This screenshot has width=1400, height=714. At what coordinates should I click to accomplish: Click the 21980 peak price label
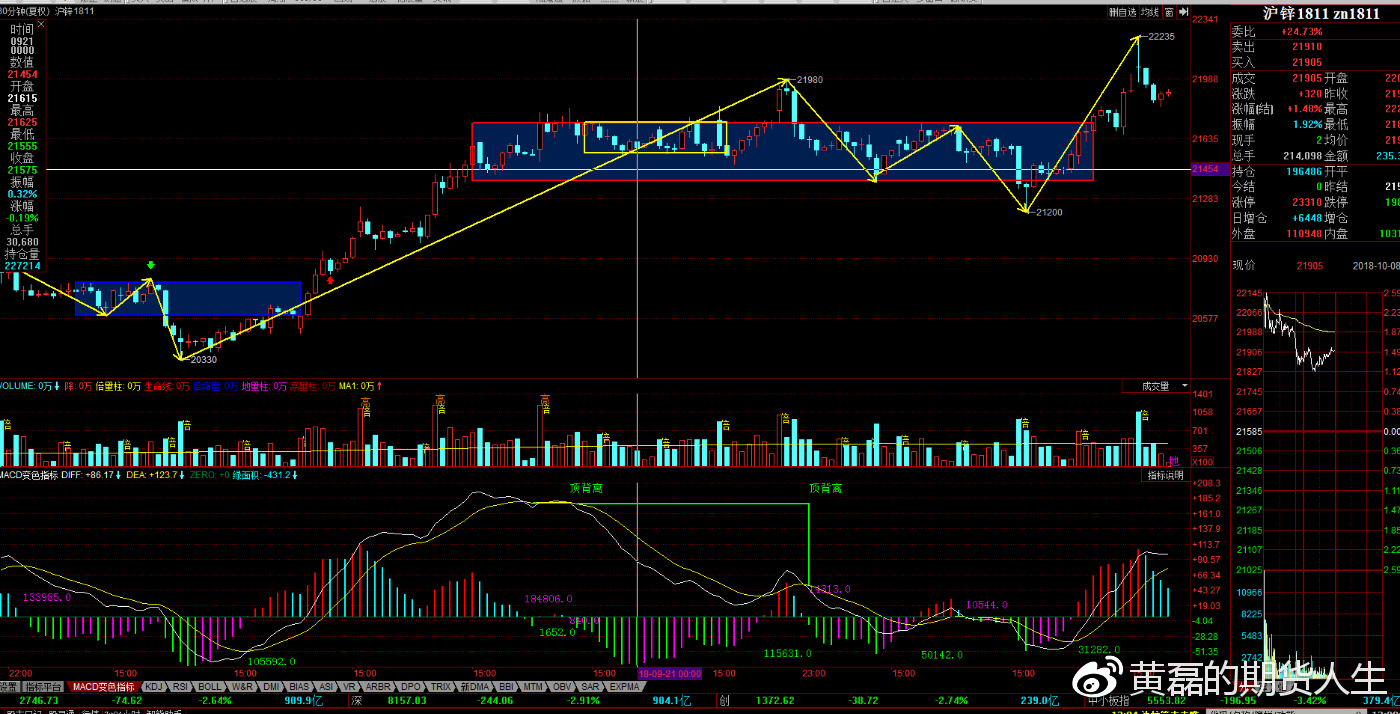tap(810, 79)
